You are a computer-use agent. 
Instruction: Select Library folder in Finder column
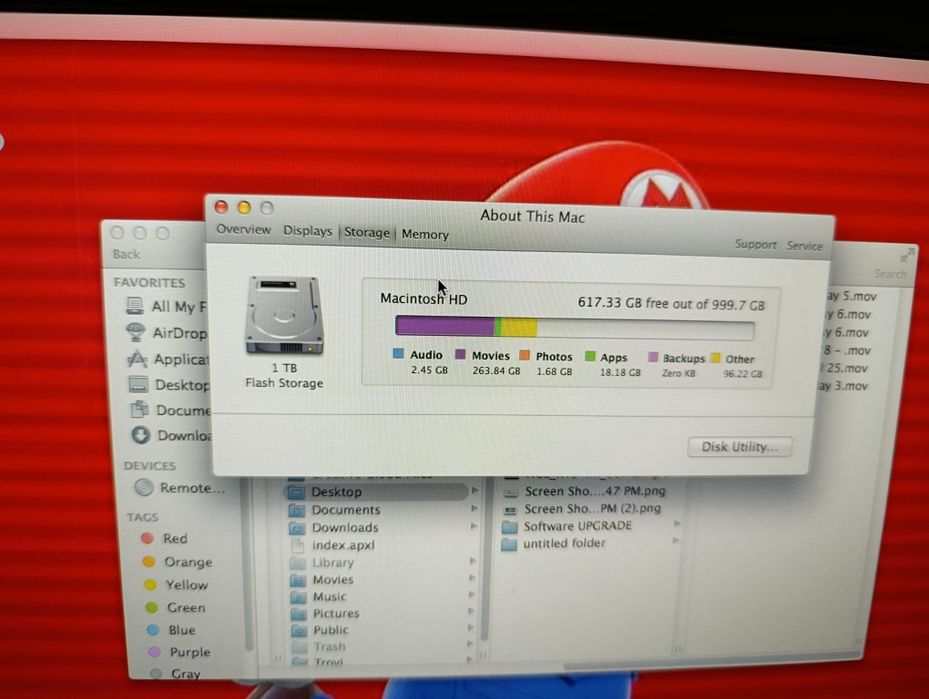pos(322,562)
